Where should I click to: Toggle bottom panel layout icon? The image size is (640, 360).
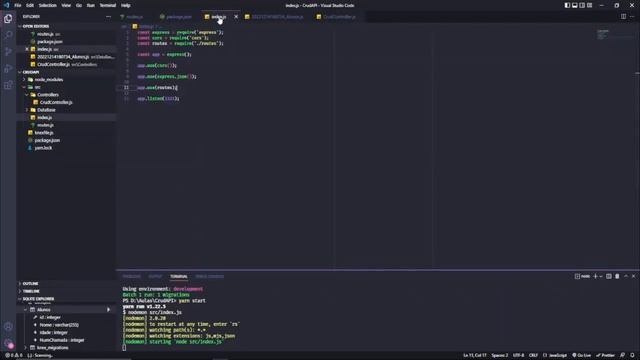(x=575, y=5)
